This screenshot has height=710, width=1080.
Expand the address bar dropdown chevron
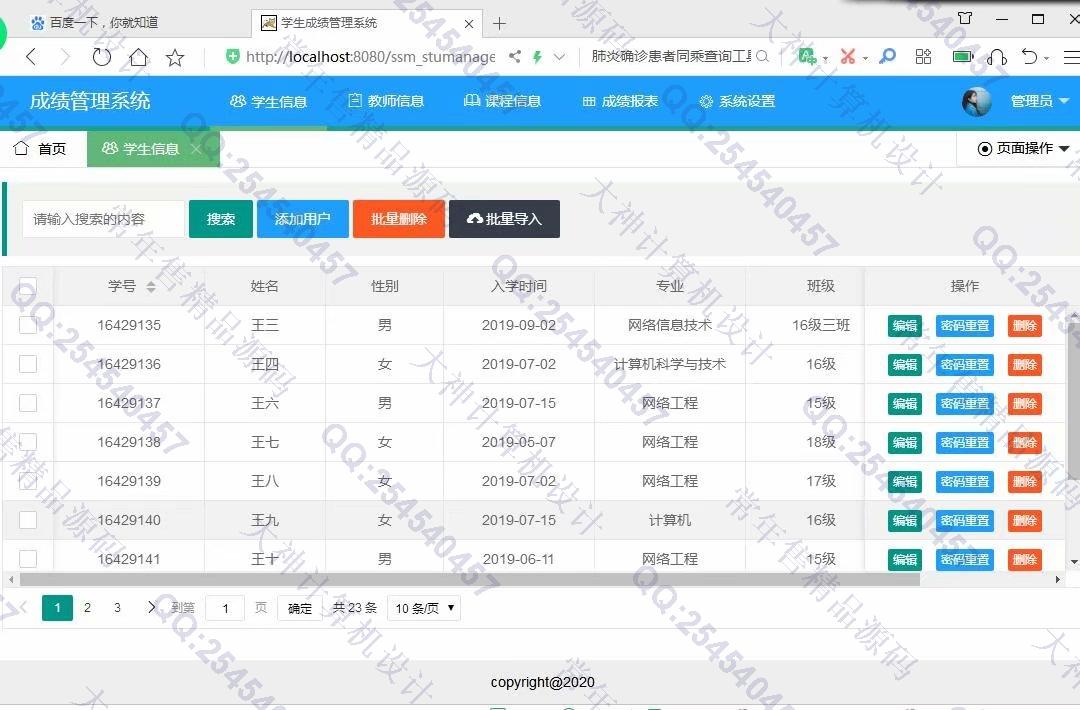pyautogui.click(x=559, y=56)
